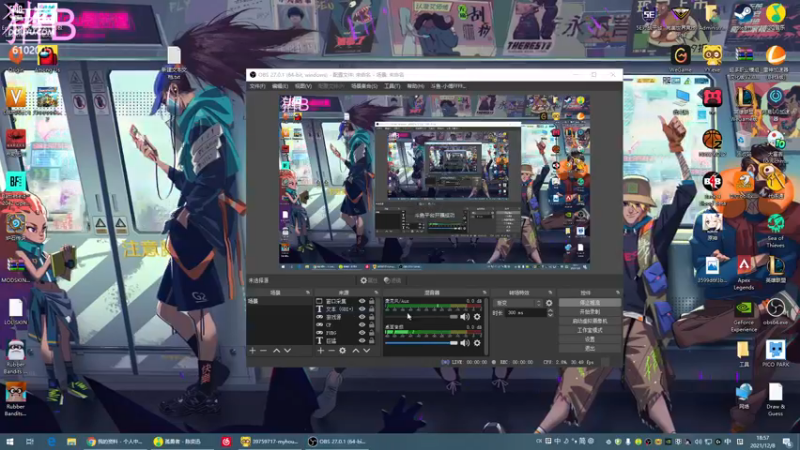Image resolution: width=800 pixels, height=450 pixels.
Task: Open Microsoft Edge from the taskbar
Action: pos(51,442)
